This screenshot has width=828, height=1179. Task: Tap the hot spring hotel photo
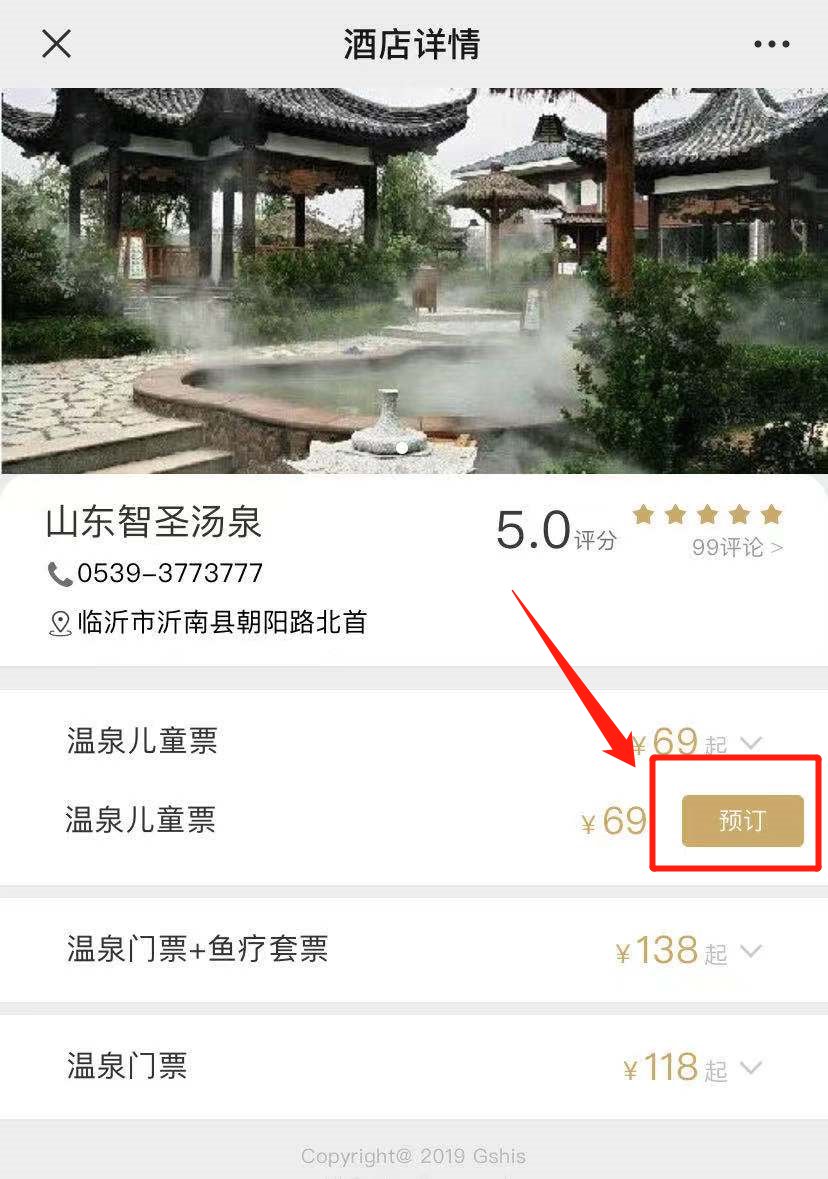point(414,280)
